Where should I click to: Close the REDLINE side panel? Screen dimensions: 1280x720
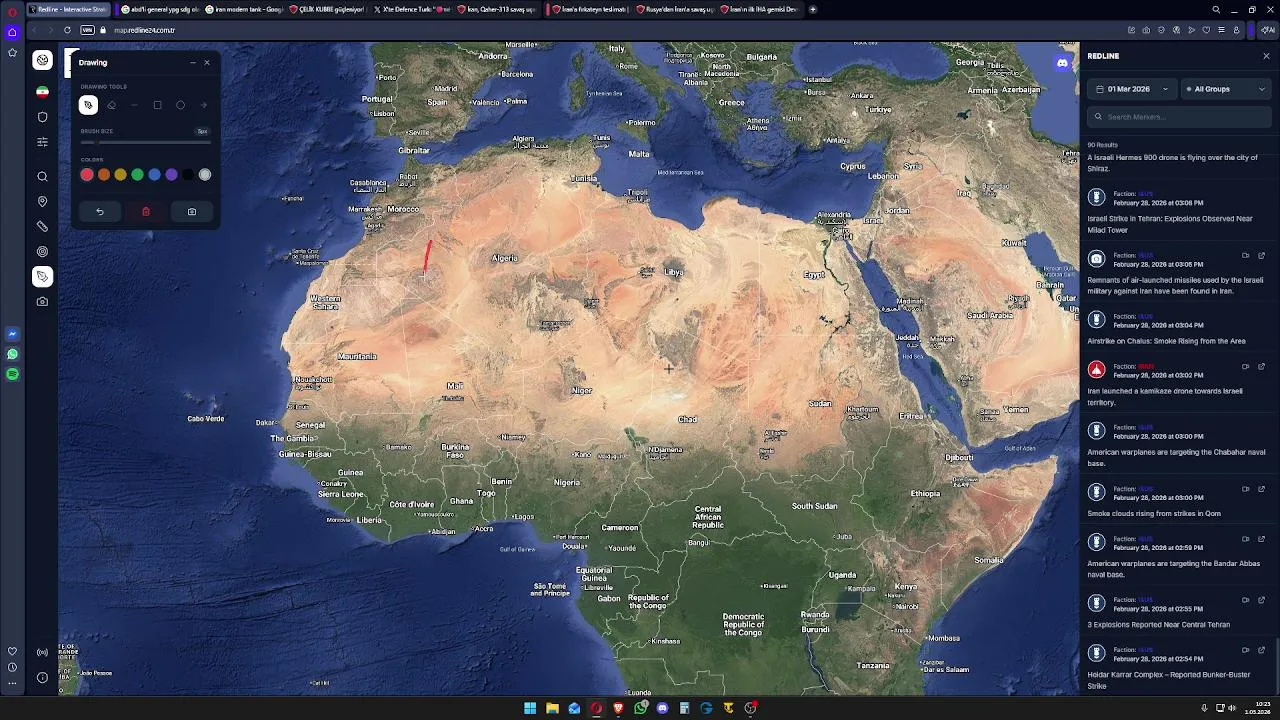coord(1266,56)
